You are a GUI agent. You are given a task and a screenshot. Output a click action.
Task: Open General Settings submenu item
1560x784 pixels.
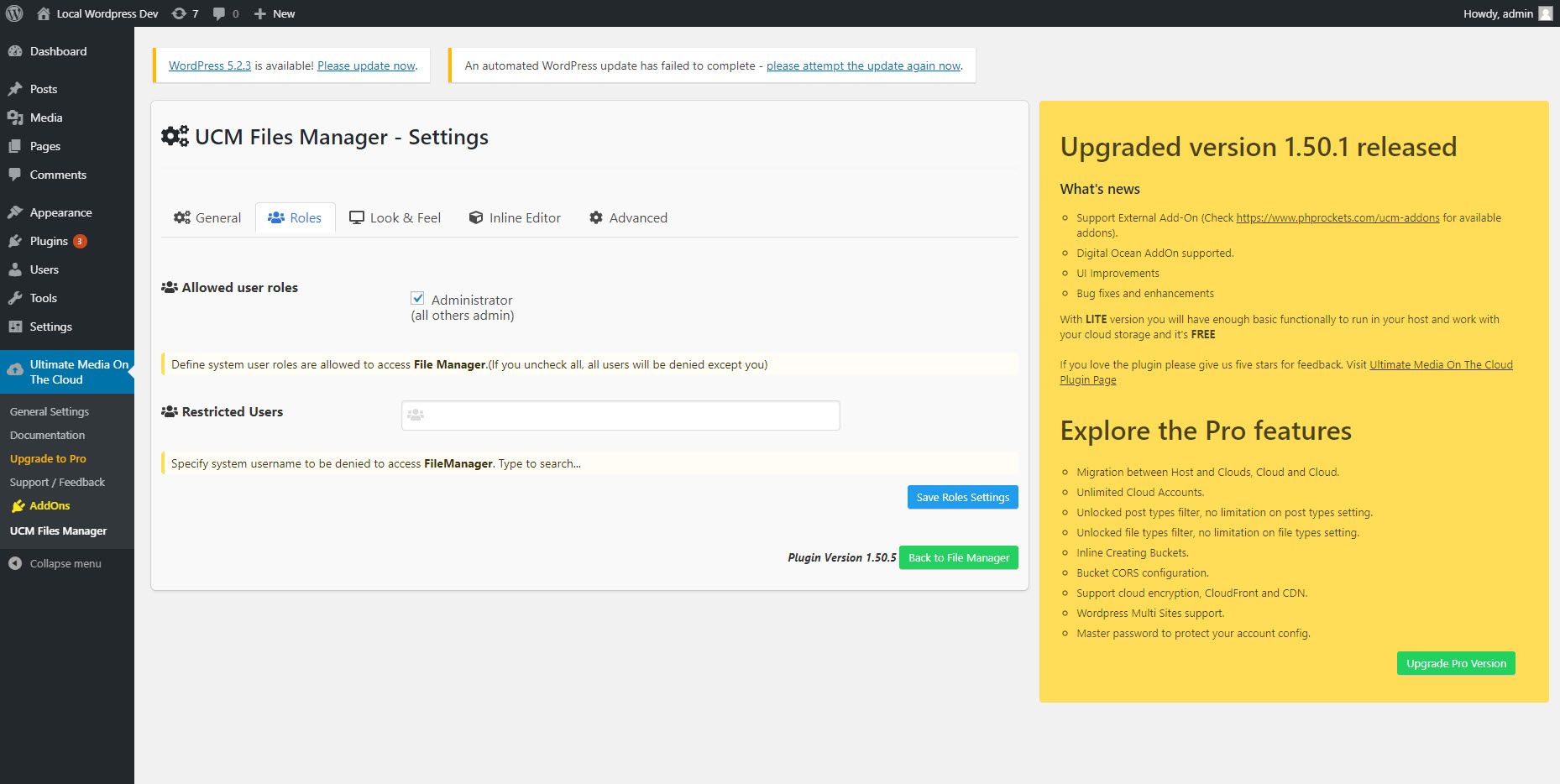50,411
